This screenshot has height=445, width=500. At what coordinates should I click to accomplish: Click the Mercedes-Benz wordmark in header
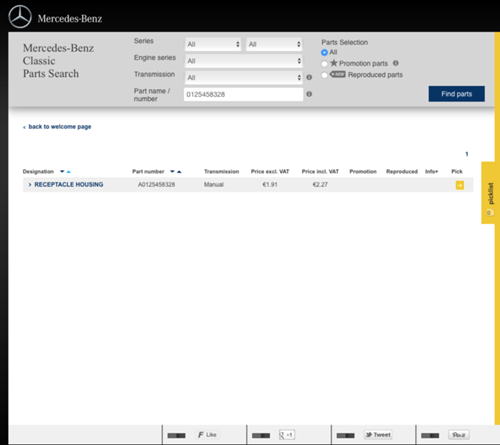coord(70,19)
